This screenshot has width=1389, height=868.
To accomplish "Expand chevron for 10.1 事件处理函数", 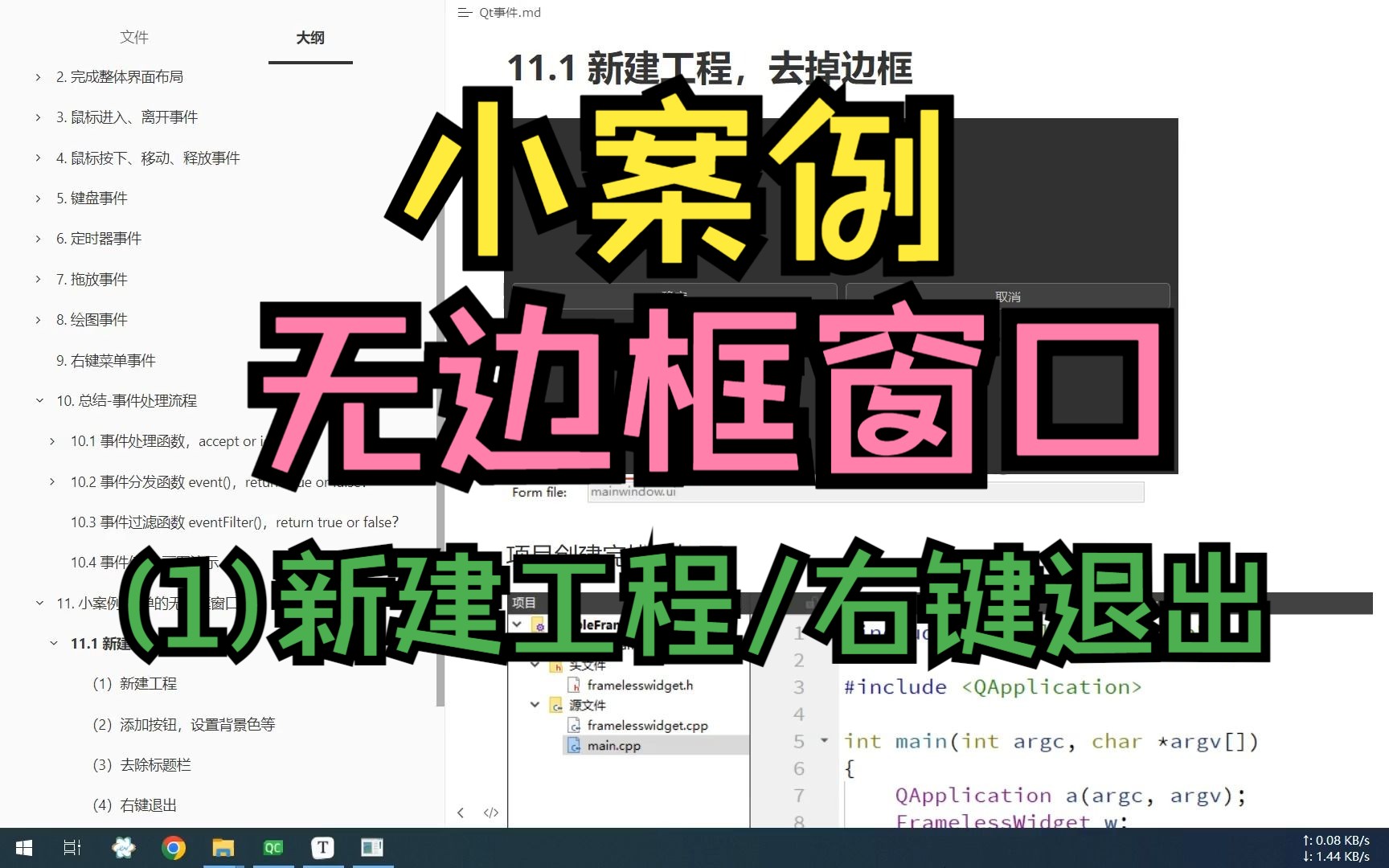I will click(52, 441).
